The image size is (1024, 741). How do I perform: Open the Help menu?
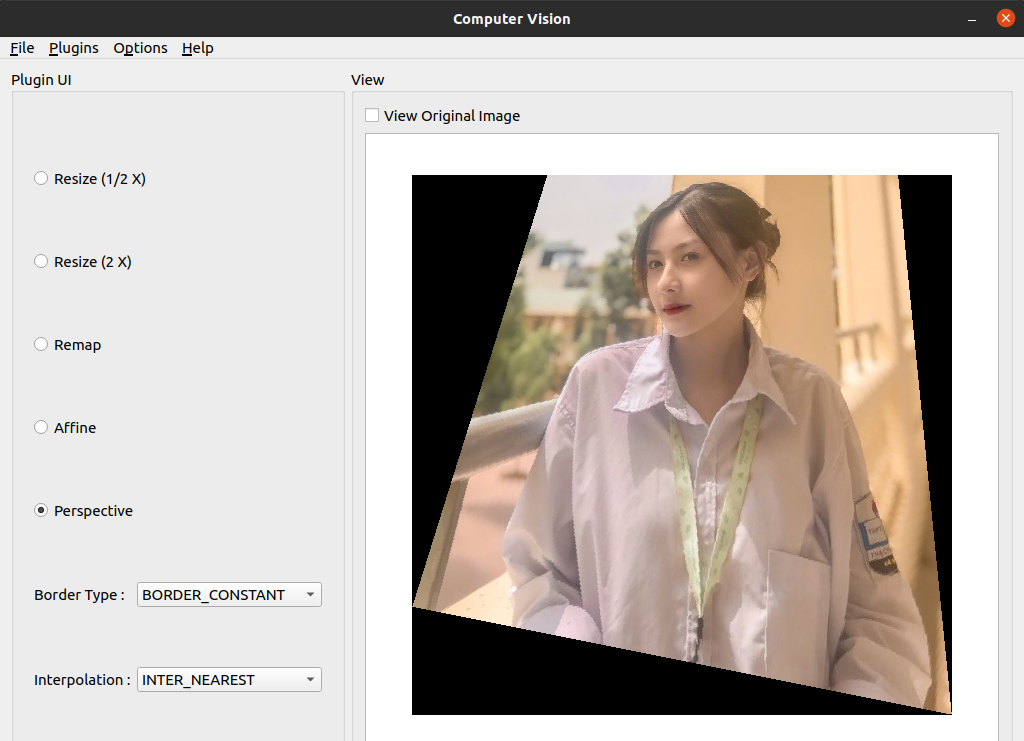(197, 48)
